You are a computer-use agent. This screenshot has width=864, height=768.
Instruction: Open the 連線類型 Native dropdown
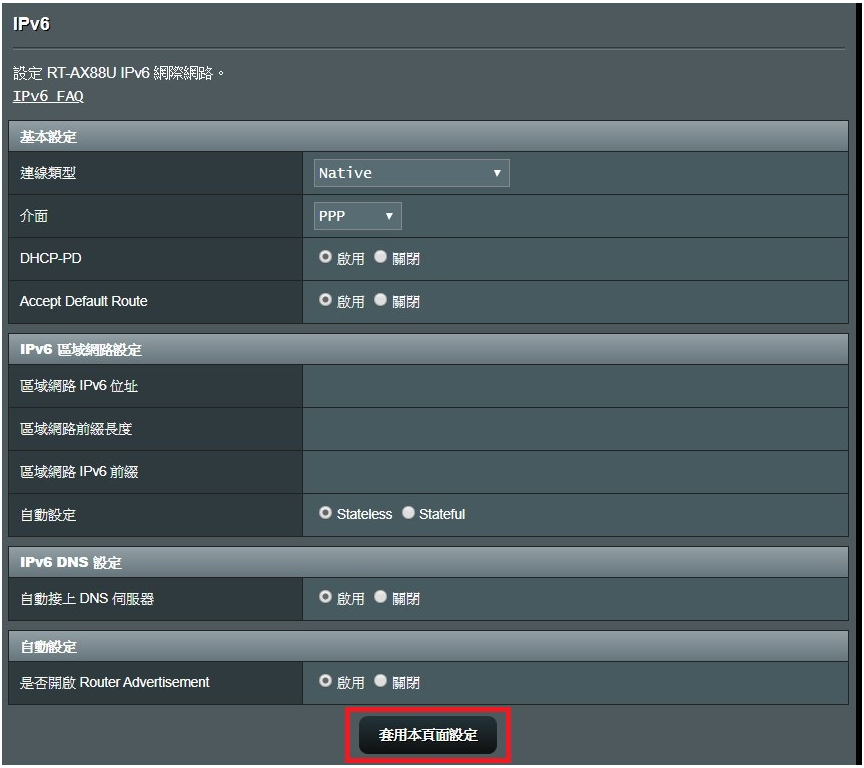411,173
